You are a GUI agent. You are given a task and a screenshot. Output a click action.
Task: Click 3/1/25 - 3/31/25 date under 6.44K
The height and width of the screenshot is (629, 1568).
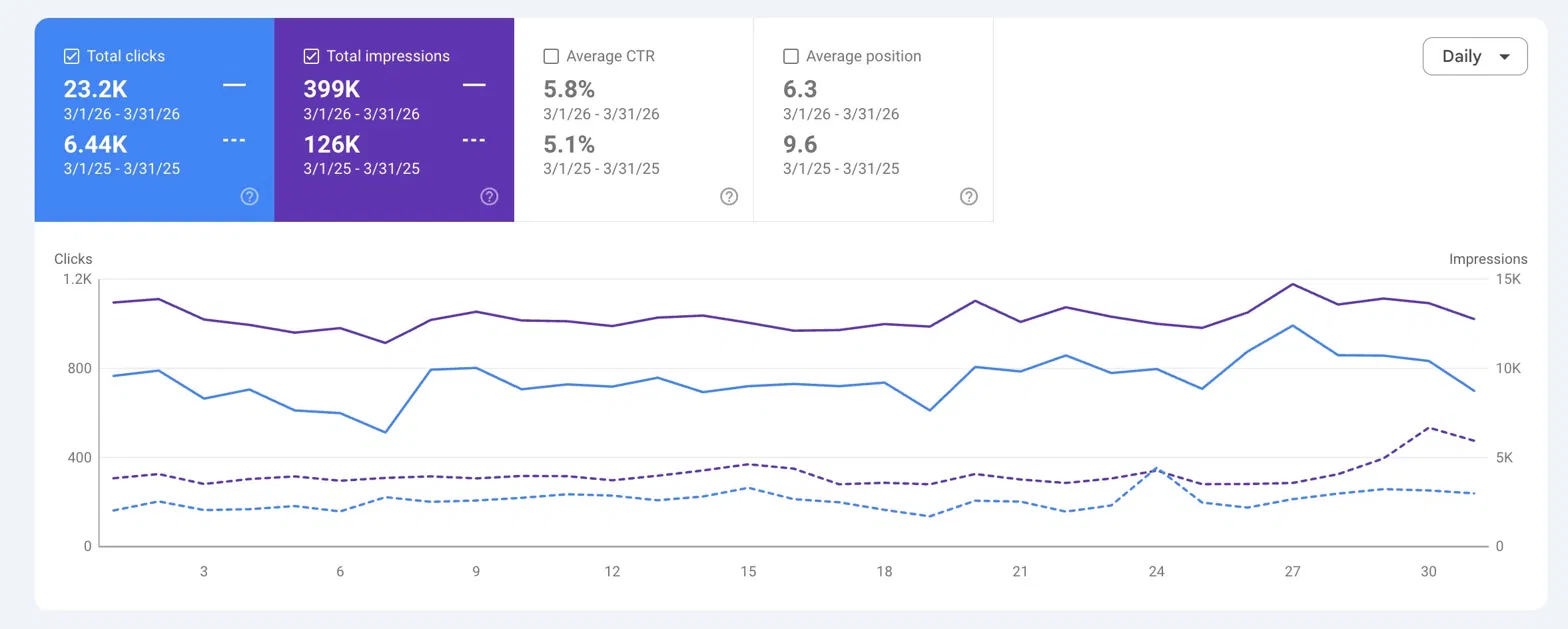pyautogui.click(x=121, y=168)
